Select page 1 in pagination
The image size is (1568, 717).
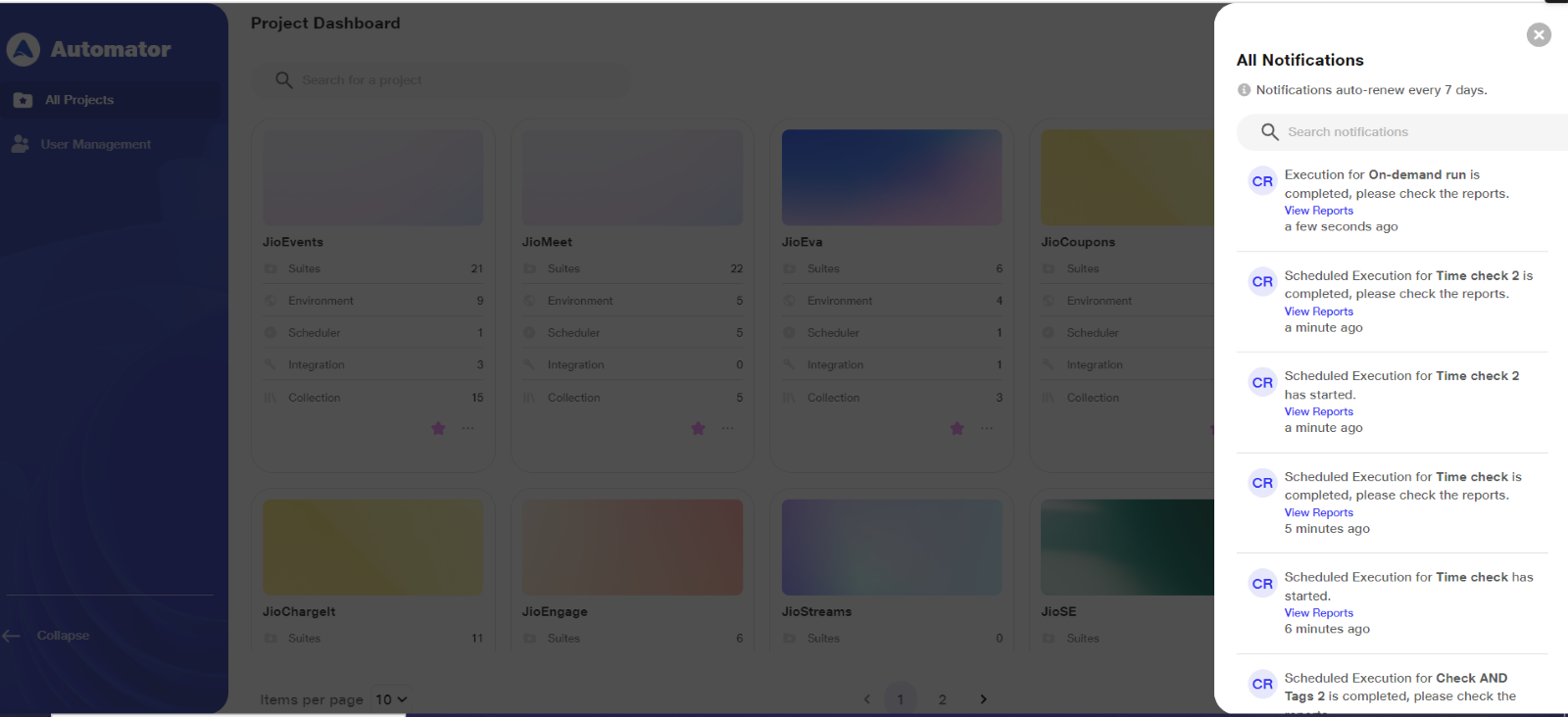point(901,699)
